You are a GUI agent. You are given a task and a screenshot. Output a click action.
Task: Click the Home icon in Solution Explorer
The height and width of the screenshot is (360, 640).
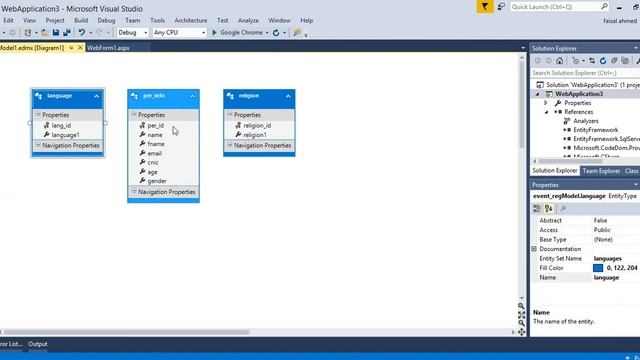coord(560,61)
